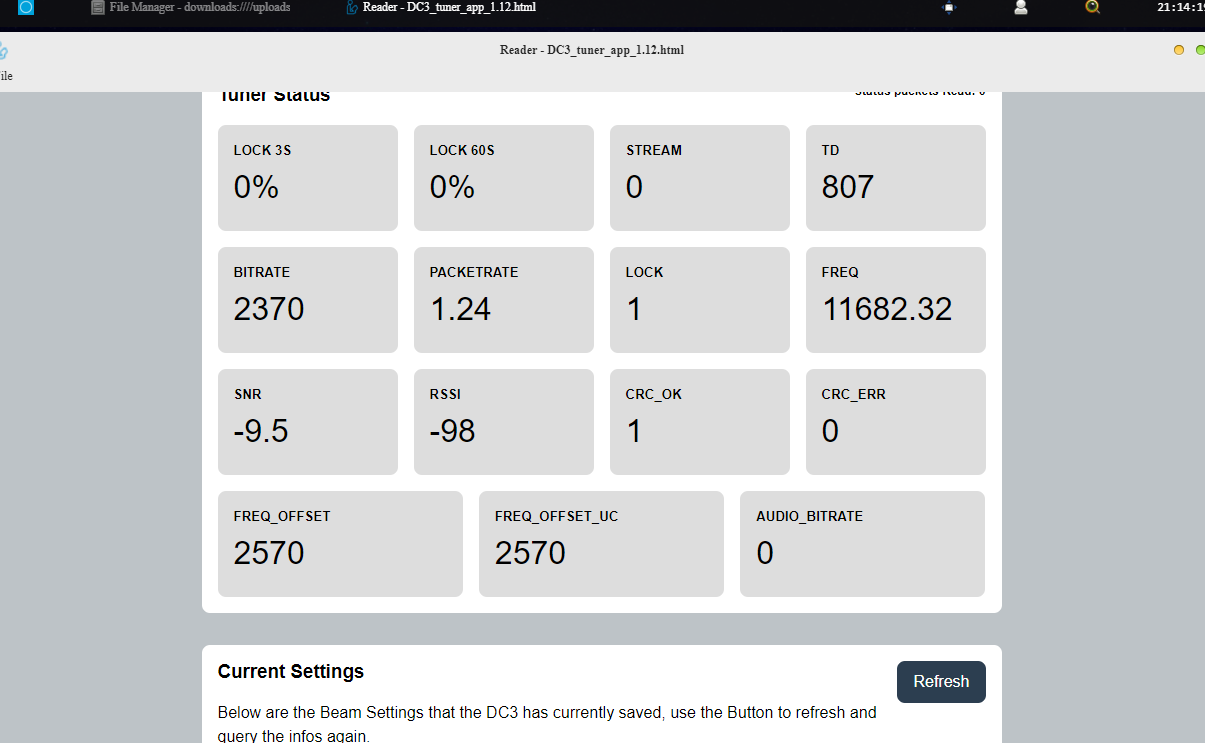
Task: Click the workspace switcher tray icon
Action: (949, 7)
